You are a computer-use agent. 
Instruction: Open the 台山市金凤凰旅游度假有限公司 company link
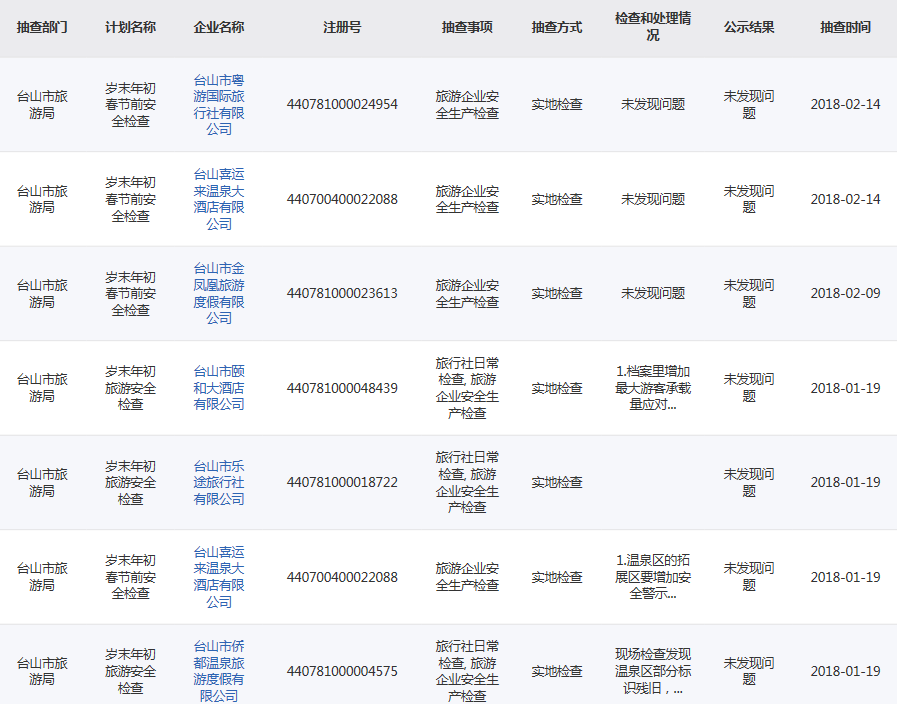(x=218, y=293)
